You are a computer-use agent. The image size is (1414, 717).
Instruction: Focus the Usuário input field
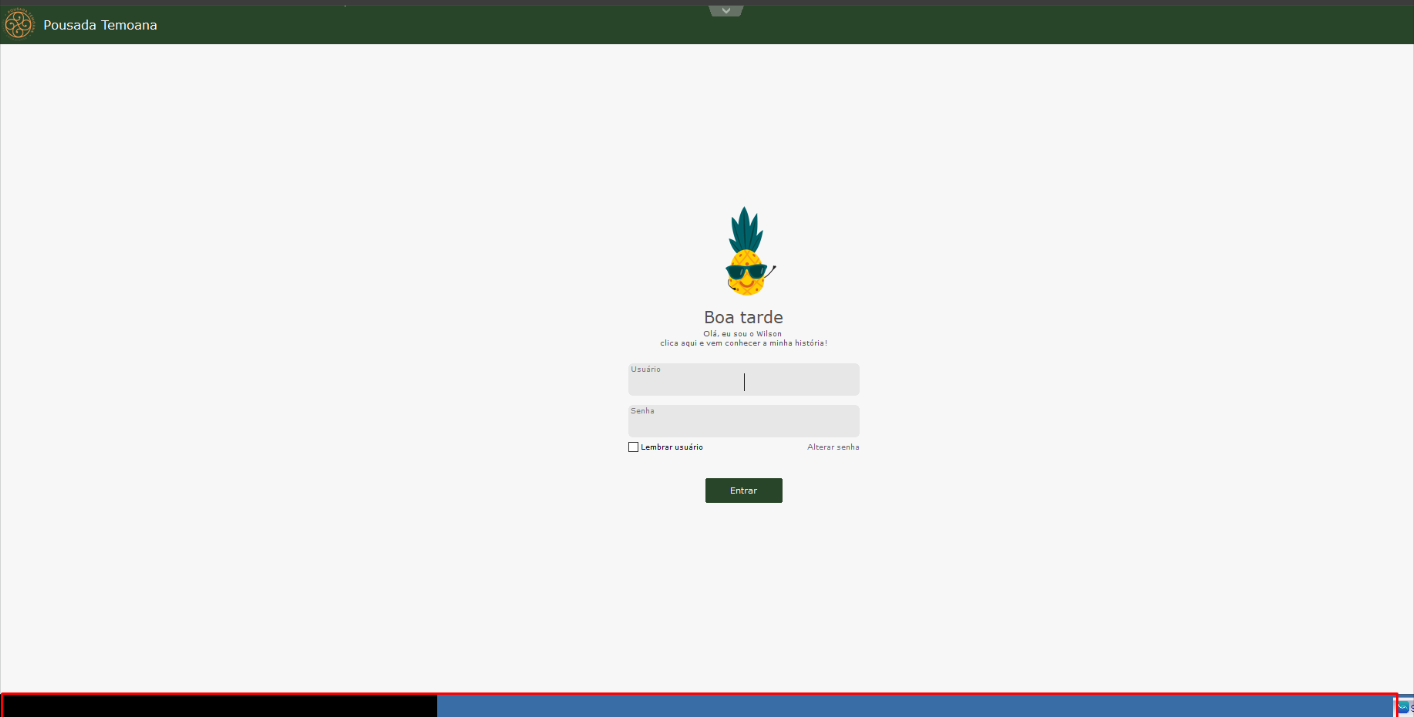tap(743, 382)
